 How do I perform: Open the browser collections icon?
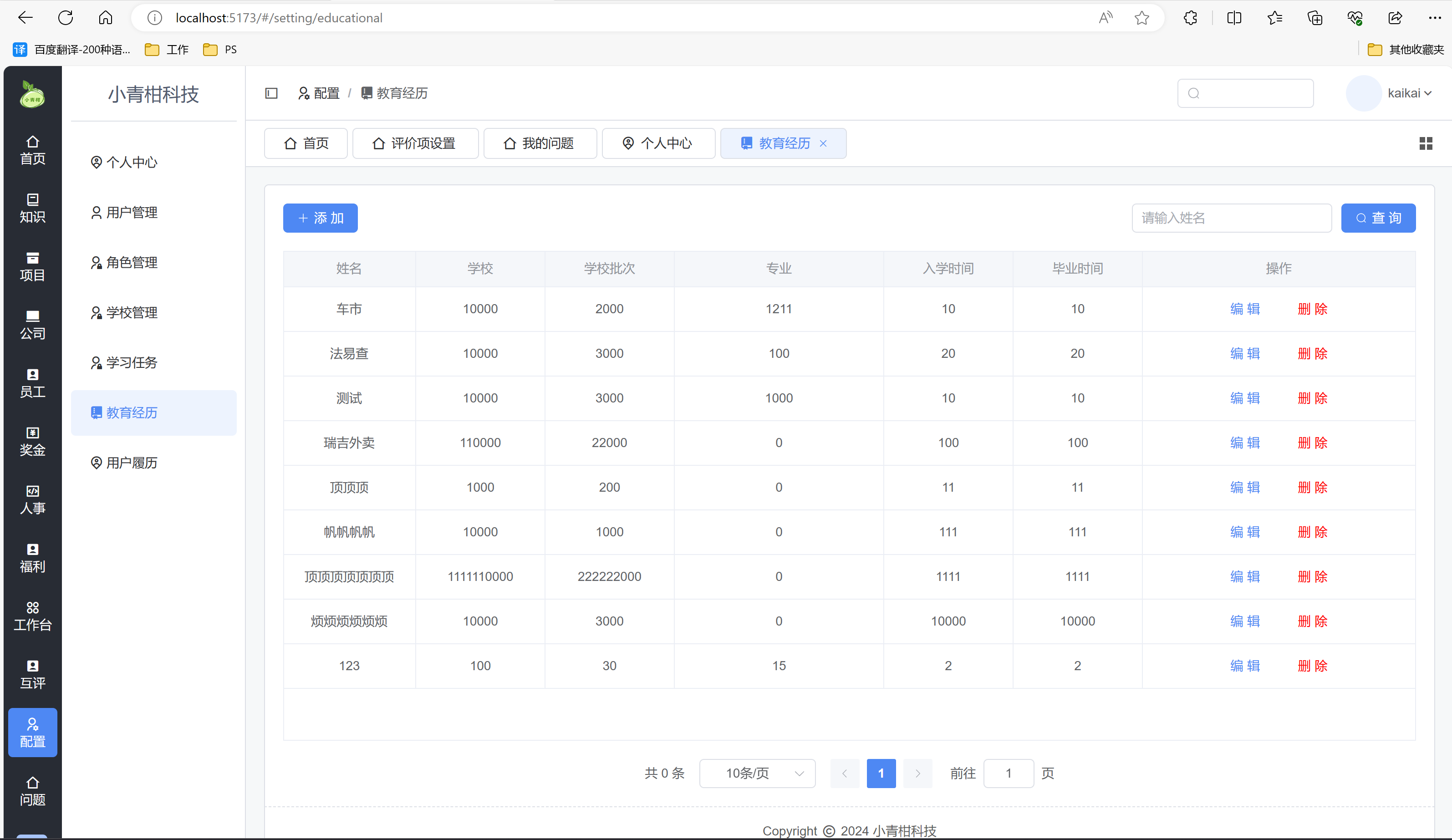tap(1315, 18)
